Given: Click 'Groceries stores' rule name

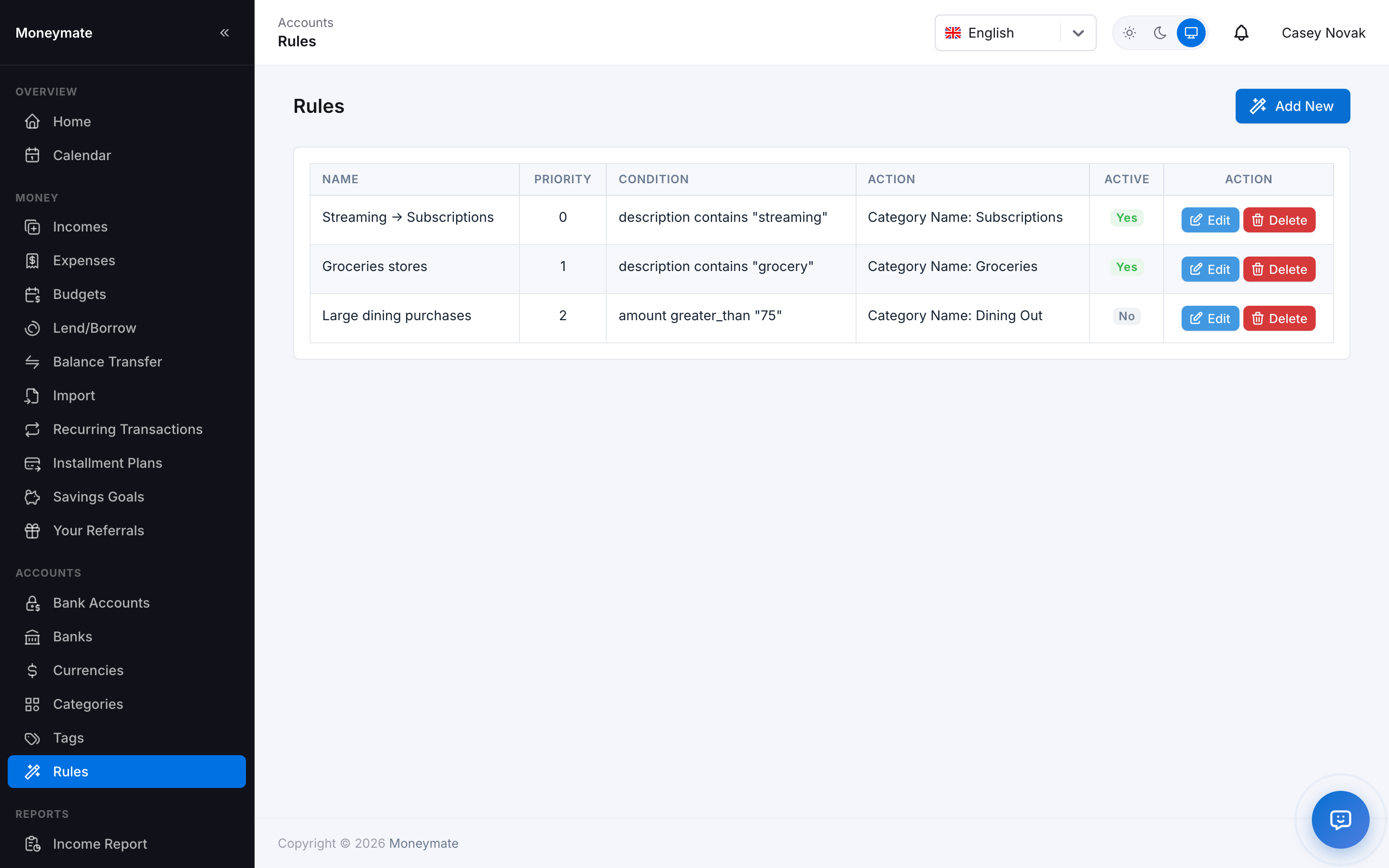Looking at the screenshot, I should [x=374, y=266].
